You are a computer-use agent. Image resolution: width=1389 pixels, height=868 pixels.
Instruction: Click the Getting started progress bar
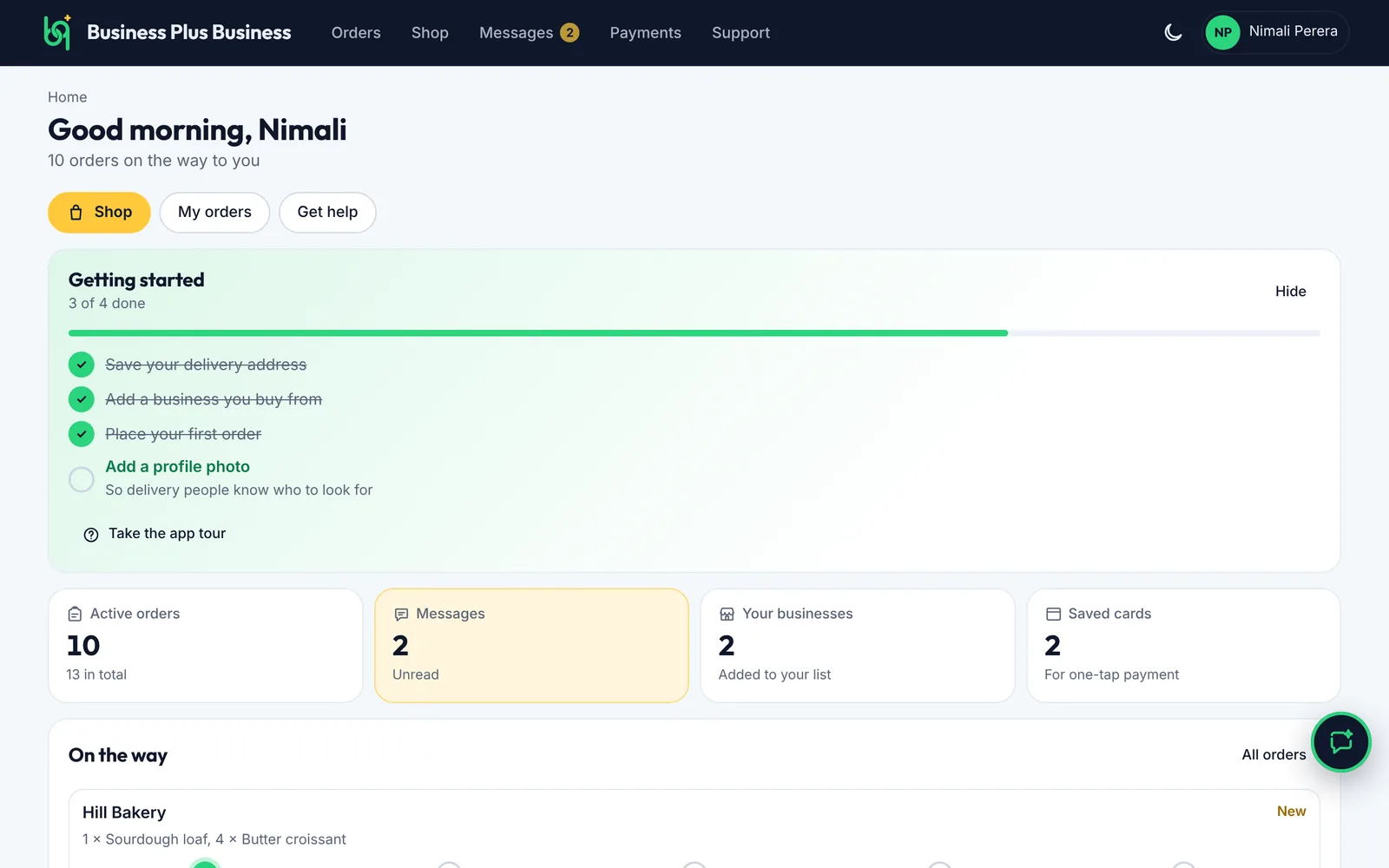(x=694, y=333)
